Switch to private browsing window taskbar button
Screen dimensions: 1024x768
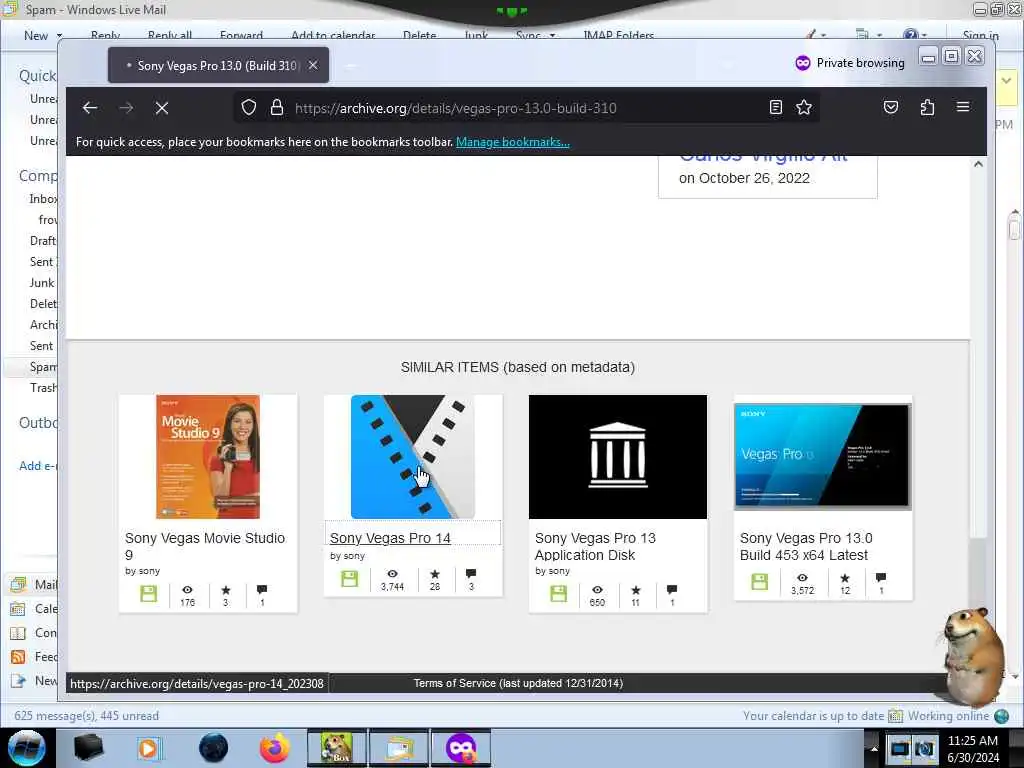[461, 748]
